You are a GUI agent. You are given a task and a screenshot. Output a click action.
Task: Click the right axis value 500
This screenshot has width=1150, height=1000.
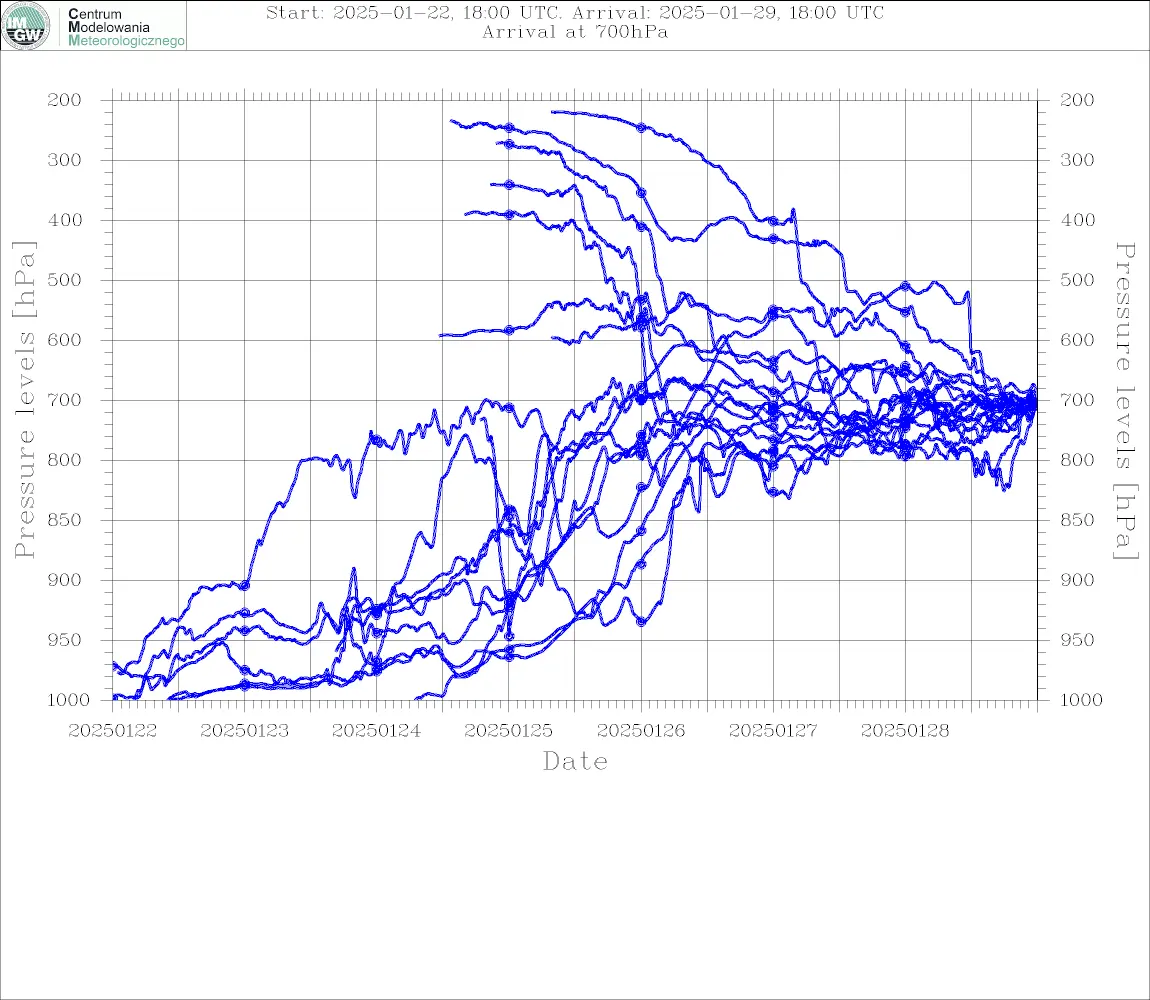pyautogui.click(x=1077, y=280)
